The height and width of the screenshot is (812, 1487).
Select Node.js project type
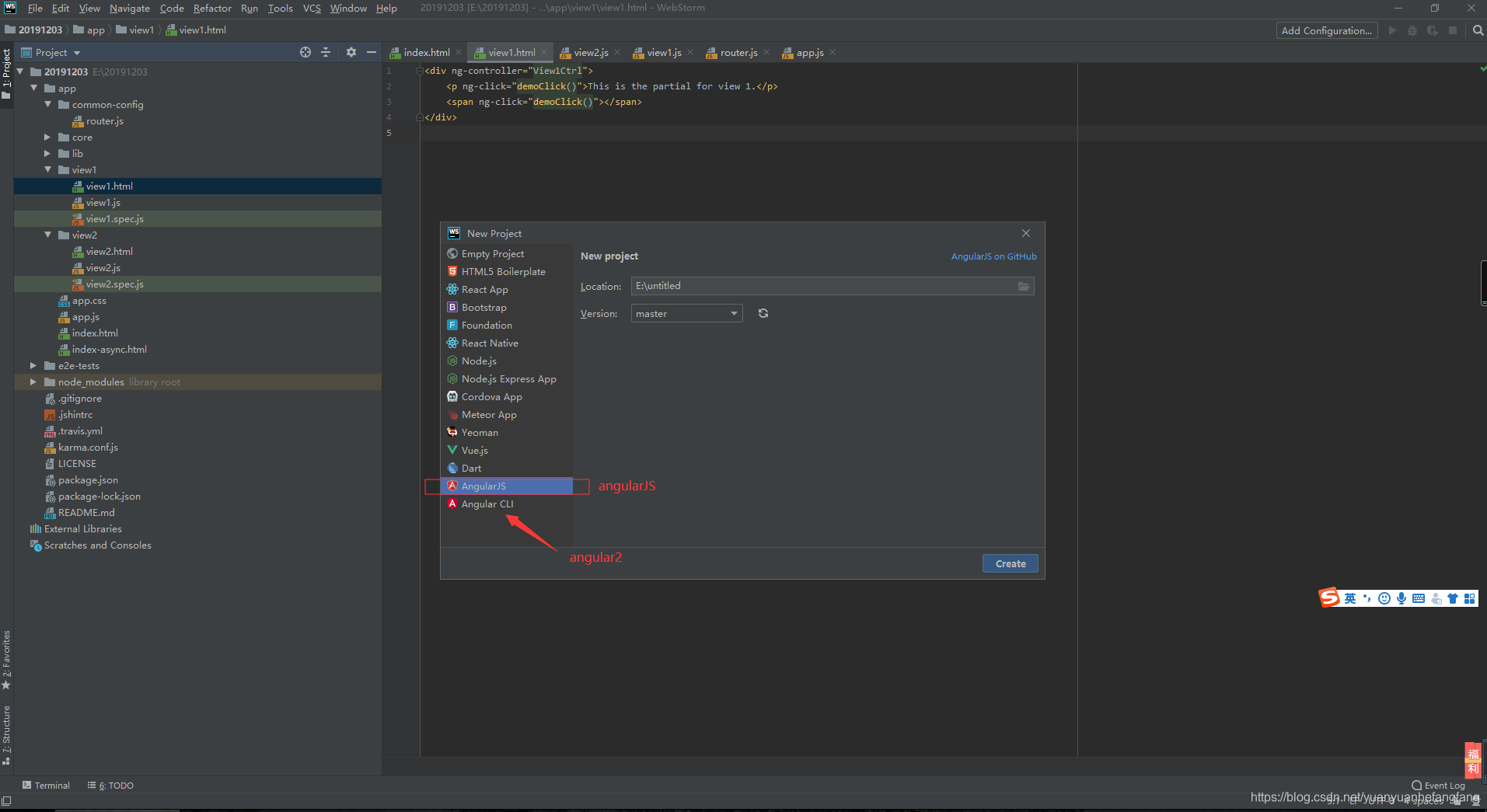(x=506, y=361)
